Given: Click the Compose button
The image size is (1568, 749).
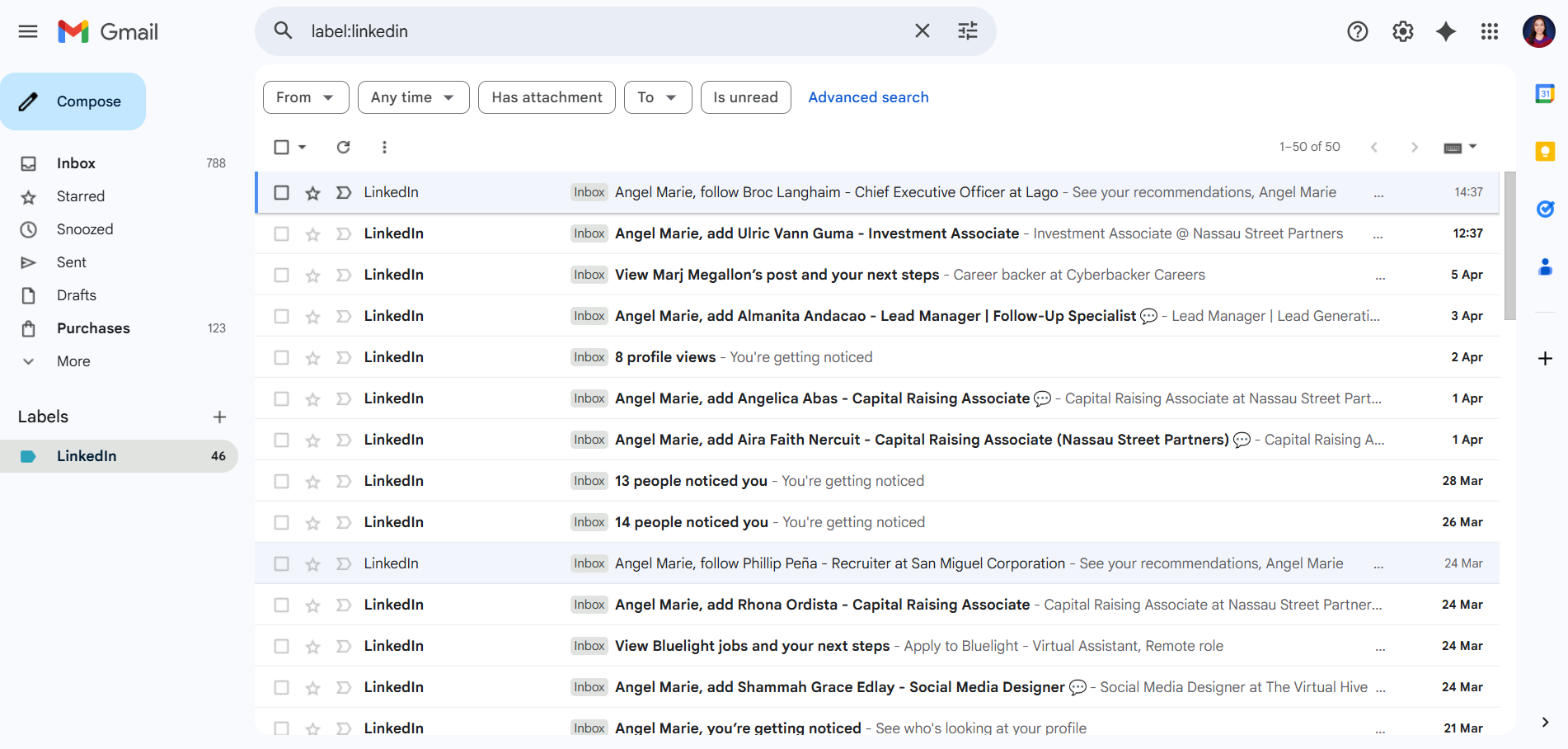Looking at the screenshot, I should (x=73, y=101).
